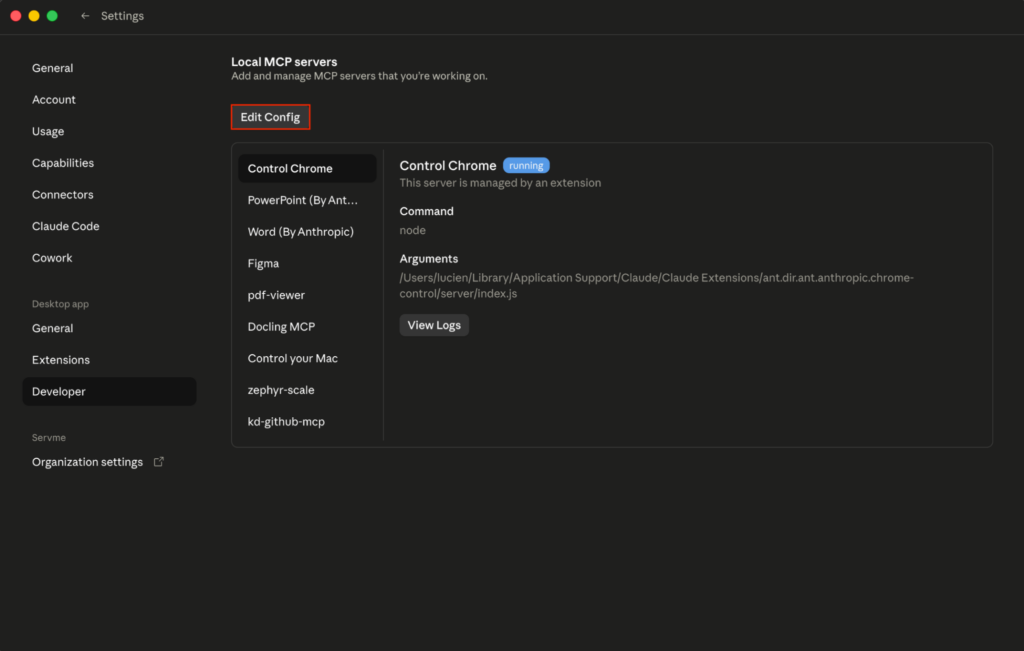Select the PowerPoint (By Ant… server
The image size is (1024, 651).
[x=307, y=200]
